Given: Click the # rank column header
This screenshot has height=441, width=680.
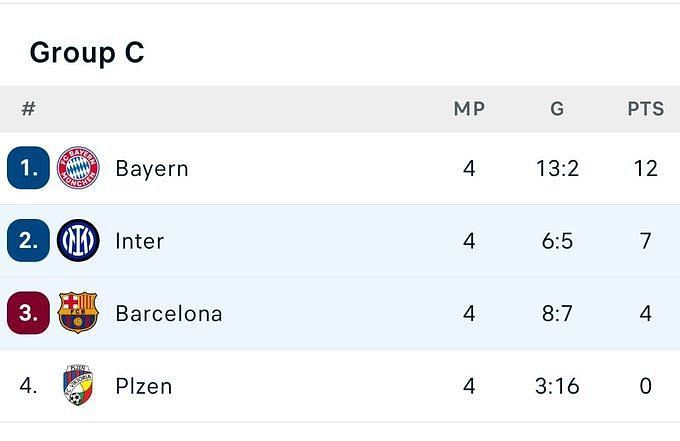Looking at the screenshot, I should (28, 108).
